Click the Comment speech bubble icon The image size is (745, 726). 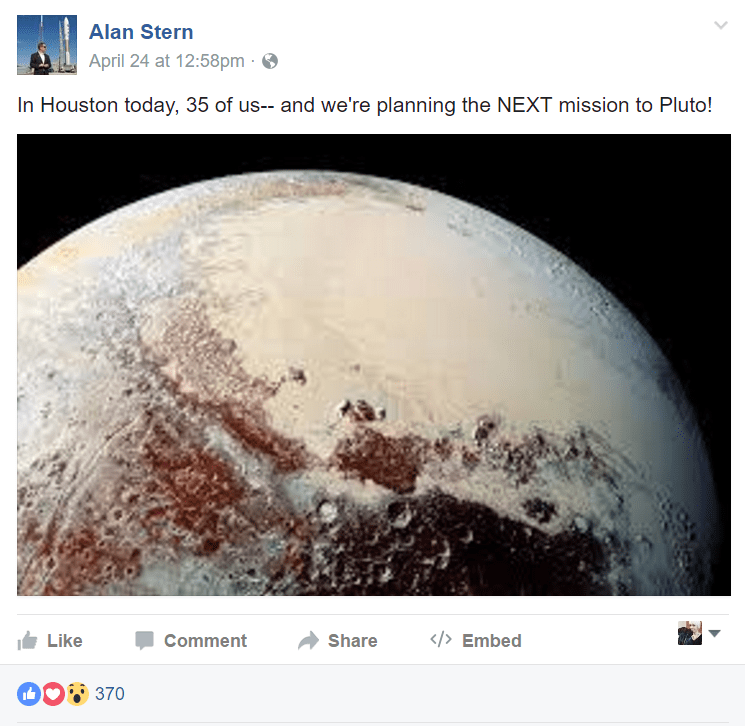(x=144, y=640)
